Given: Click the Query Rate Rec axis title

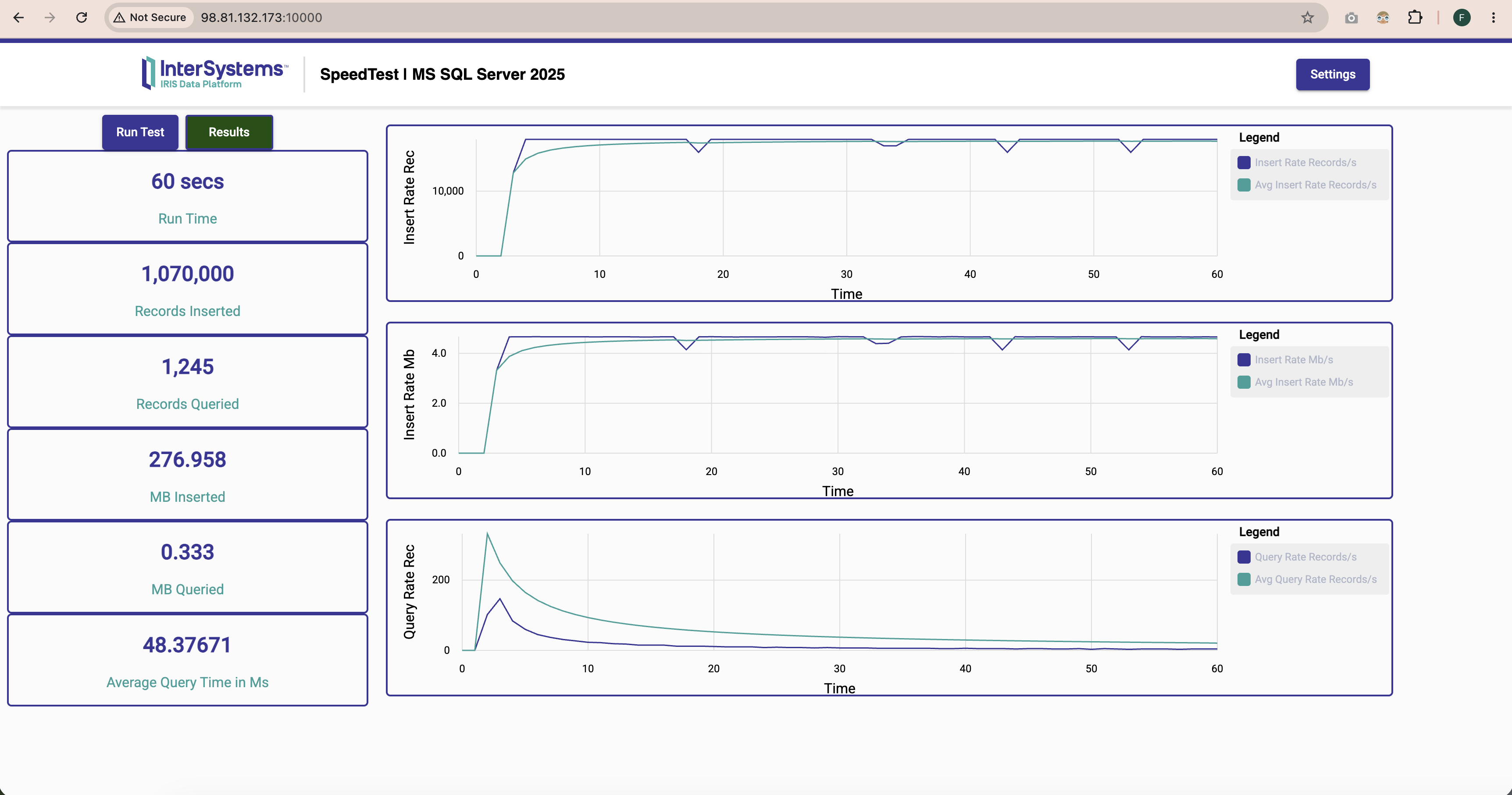Looking at the screenshot, I should [409, 591].
